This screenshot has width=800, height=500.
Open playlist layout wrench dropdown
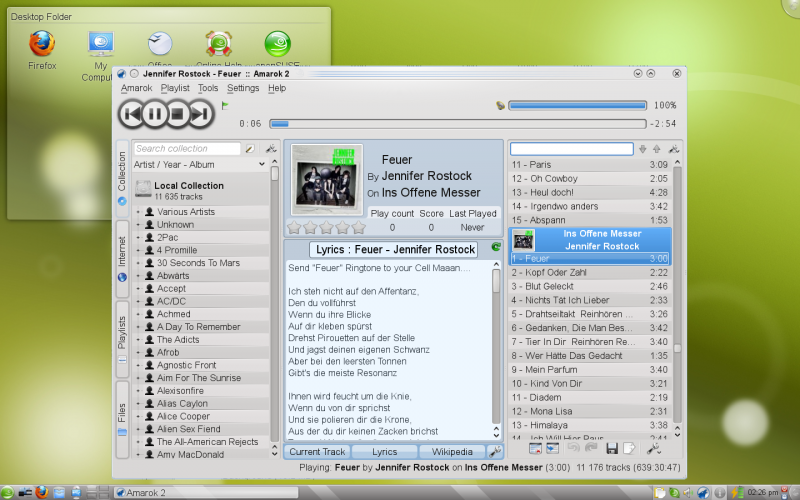(654, 449)
